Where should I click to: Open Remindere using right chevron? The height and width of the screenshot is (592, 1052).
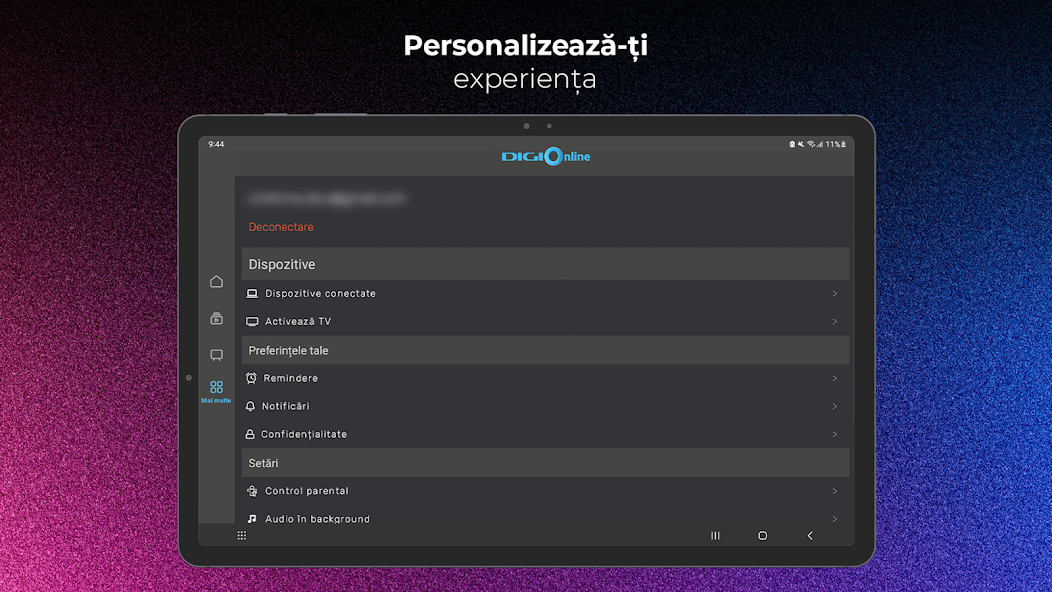coord(835,378)
